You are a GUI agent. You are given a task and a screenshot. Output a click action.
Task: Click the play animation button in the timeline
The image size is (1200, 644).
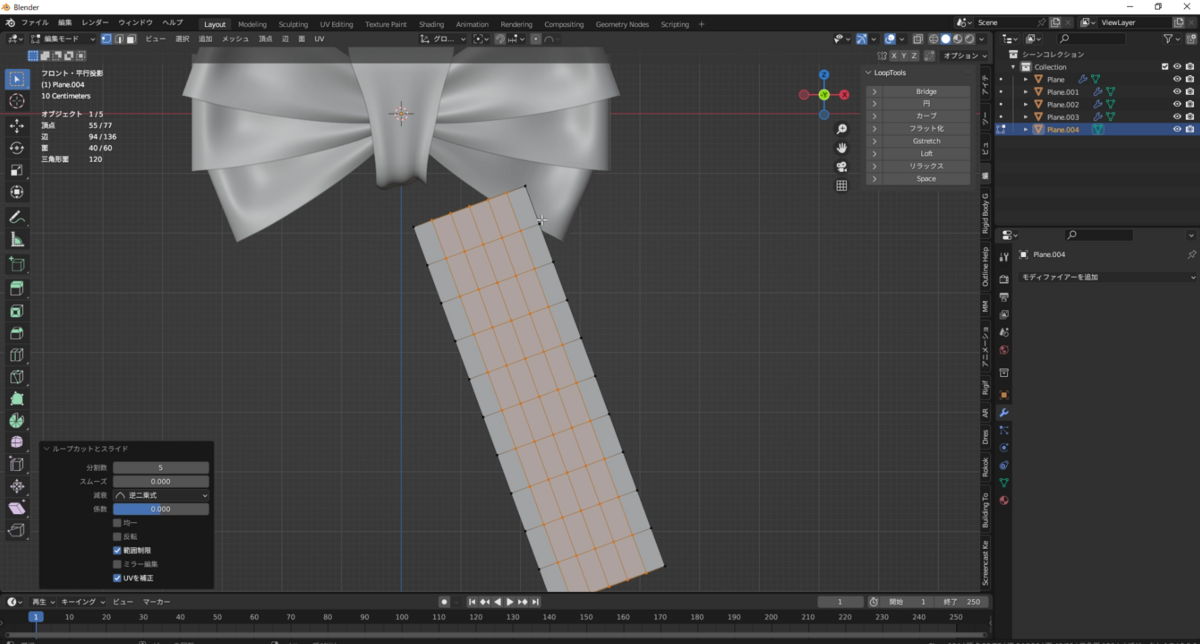click(510, 602)
